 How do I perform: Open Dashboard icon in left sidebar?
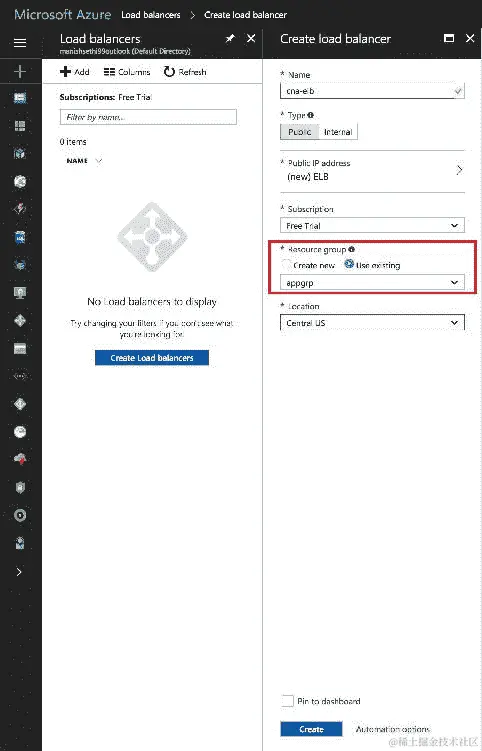pos(20,98)
